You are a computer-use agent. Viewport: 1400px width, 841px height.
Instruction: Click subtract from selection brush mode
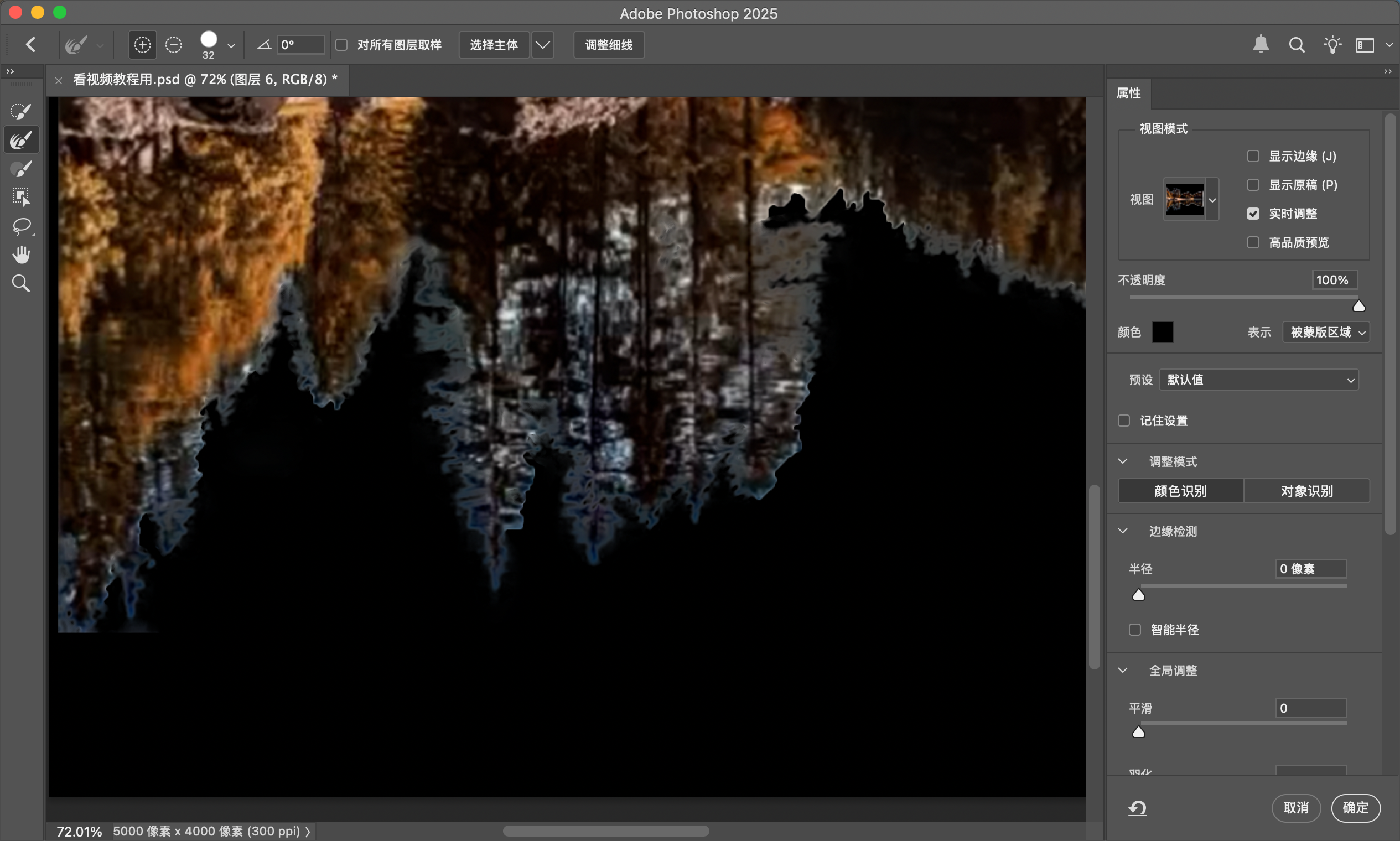tap(173, 45)
